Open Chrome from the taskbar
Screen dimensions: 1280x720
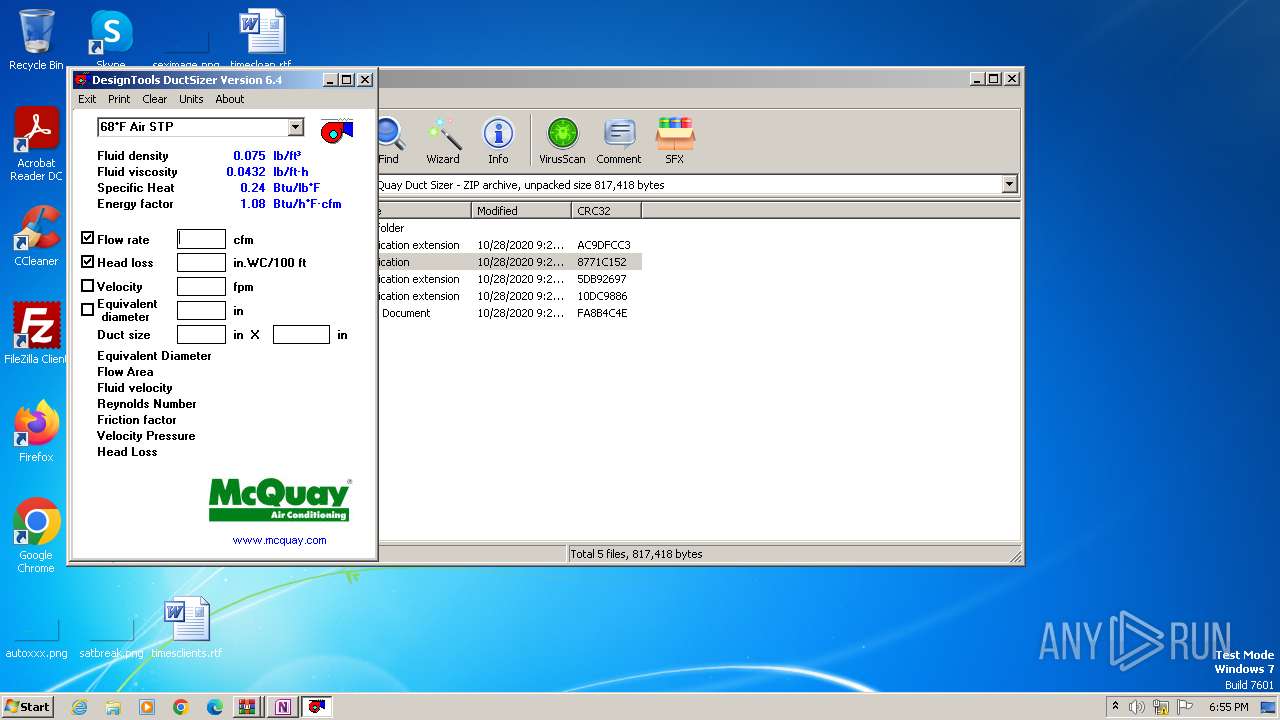click(181, 707)
